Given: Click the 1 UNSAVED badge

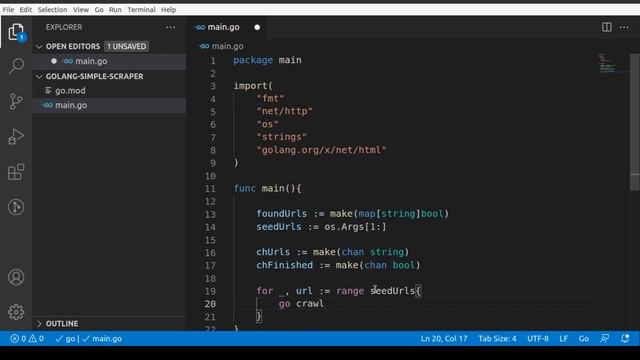Looking at the screenshot, I should [x=127, y=47].
